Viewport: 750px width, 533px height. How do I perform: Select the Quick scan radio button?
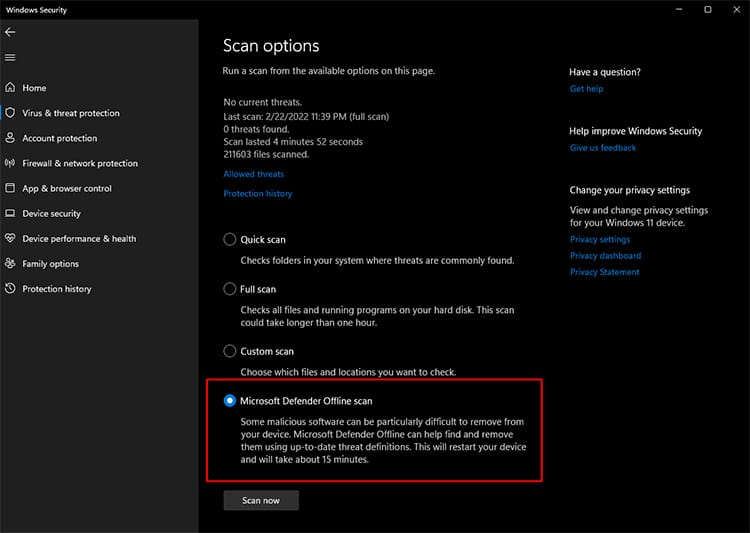(230, 239)
